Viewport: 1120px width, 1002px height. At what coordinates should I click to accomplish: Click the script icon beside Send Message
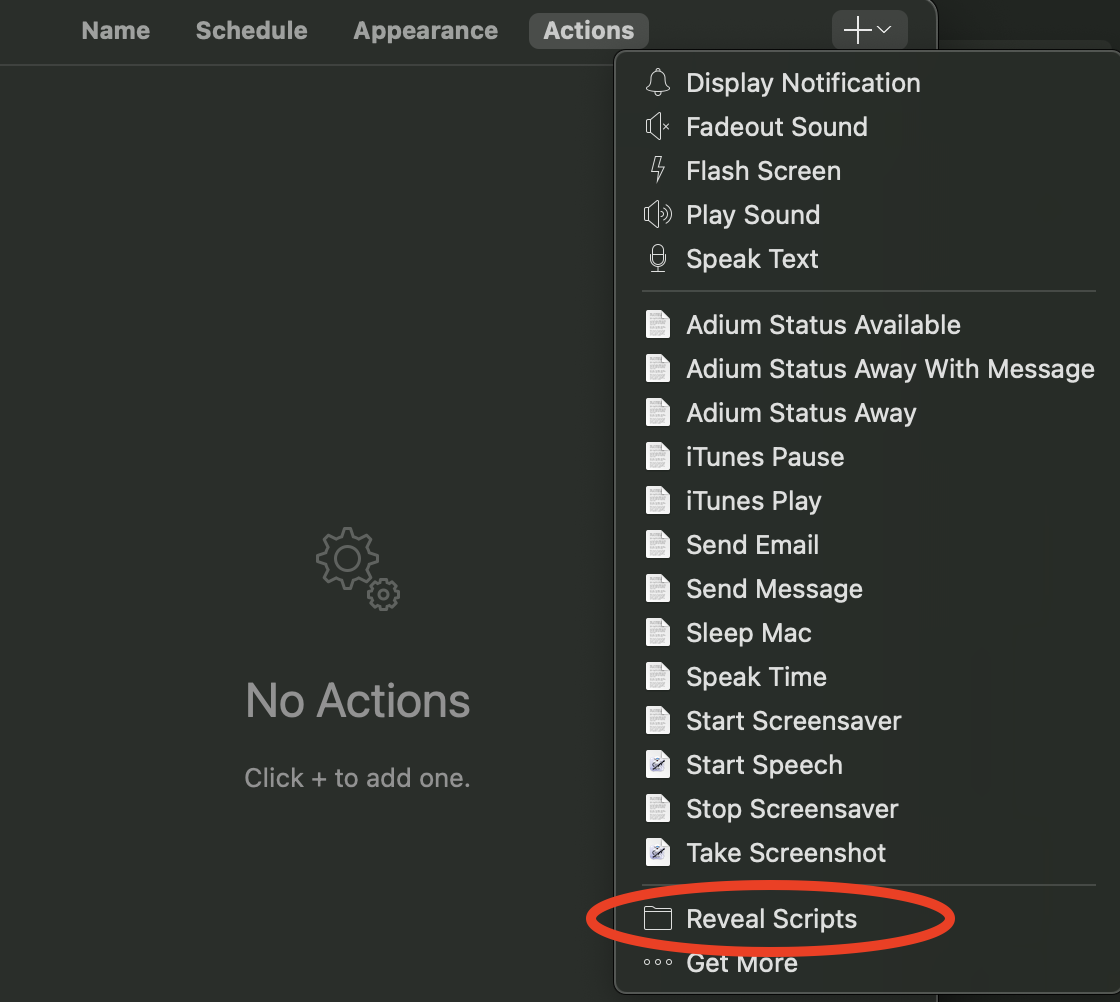[658, 588]
